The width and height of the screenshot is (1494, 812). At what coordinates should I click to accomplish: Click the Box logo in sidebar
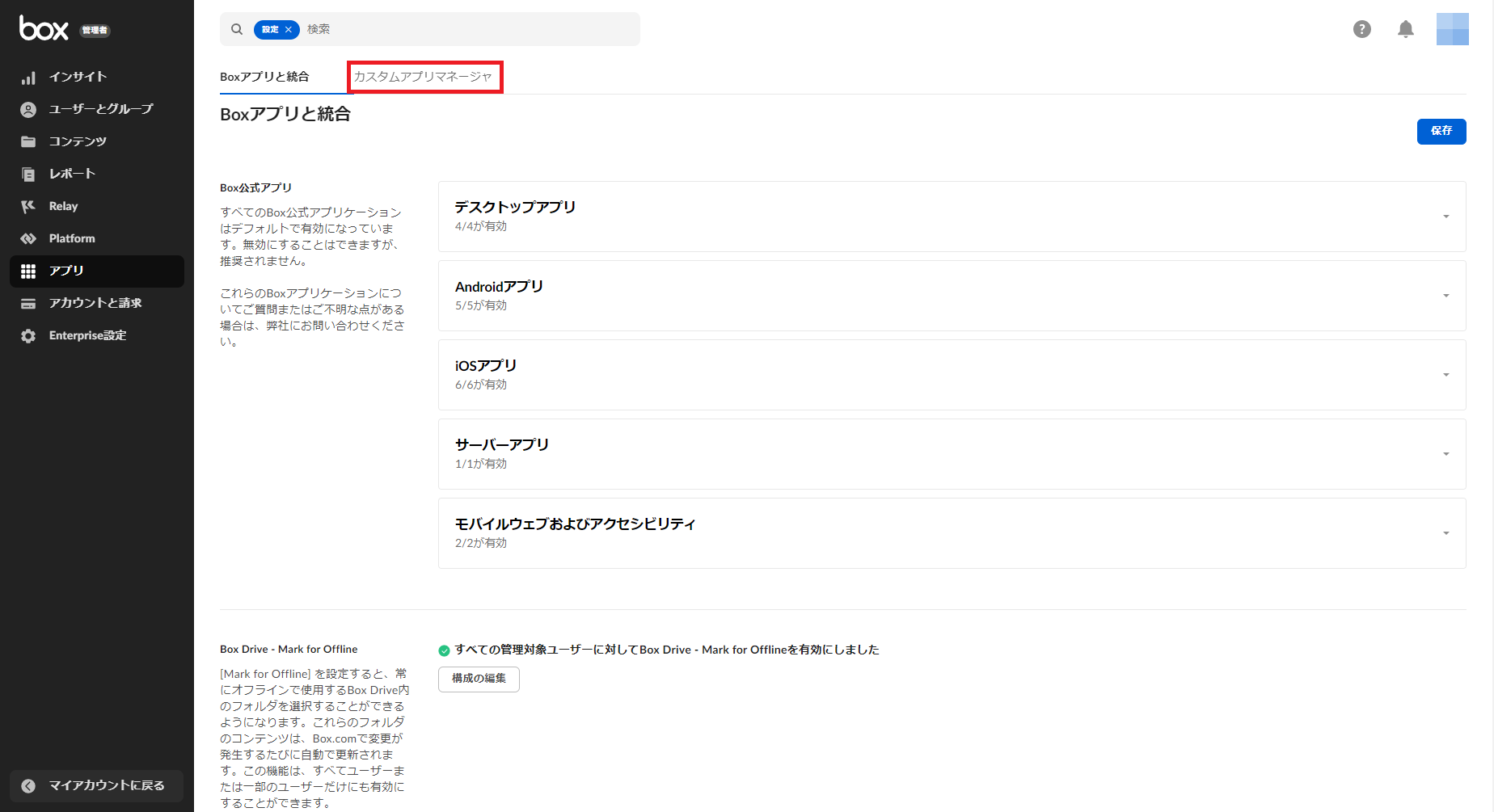click(44, 29)
